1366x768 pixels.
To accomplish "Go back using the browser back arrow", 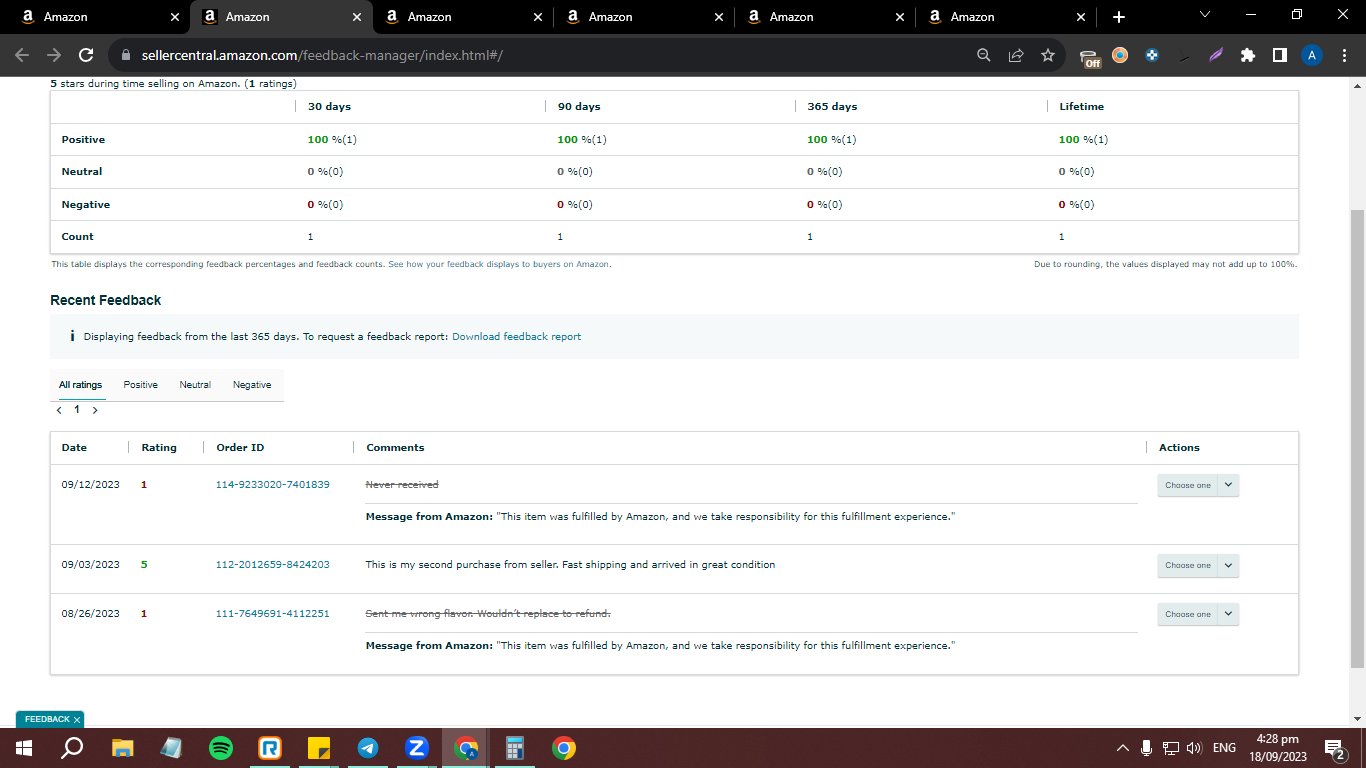I will (x=22, y=55).
